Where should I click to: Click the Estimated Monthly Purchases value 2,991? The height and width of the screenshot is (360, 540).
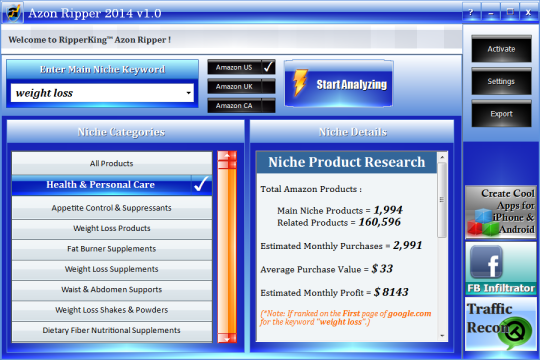tap(407, 245)
